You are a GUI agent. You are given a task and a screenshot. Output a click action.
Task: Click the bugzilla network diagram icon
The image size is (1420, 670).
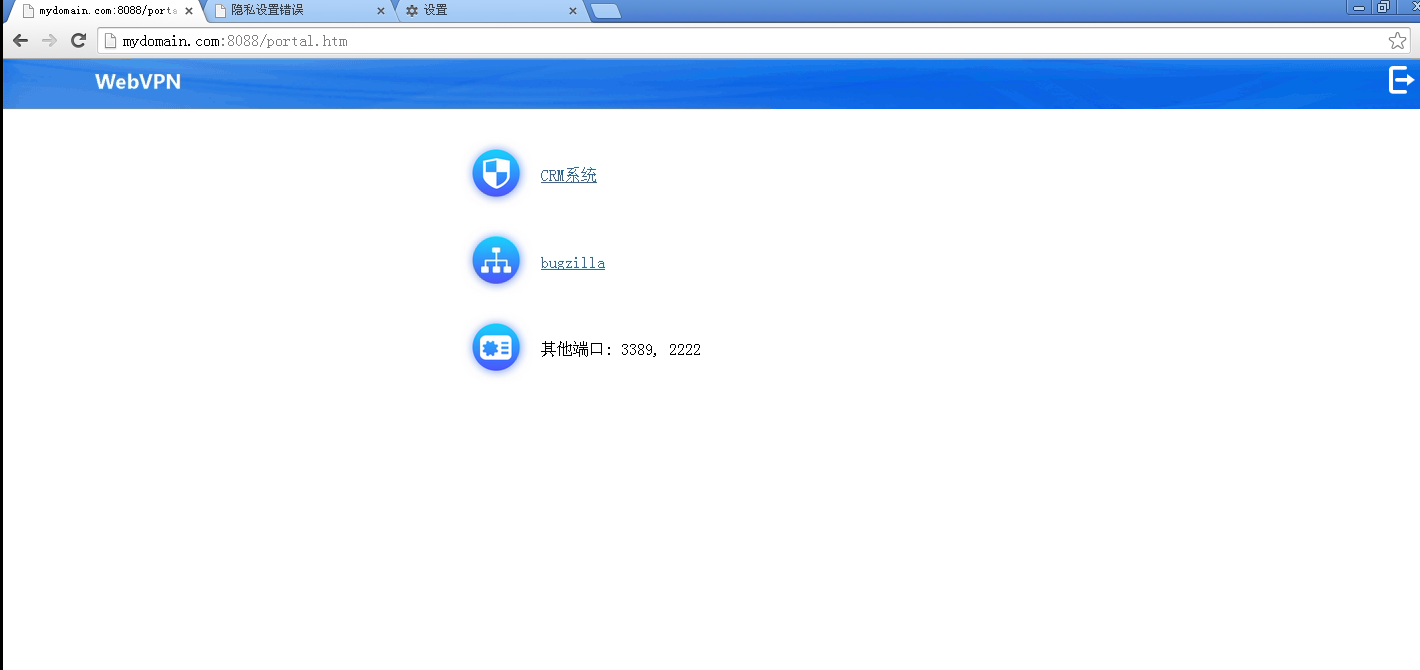tap(496, 261)
